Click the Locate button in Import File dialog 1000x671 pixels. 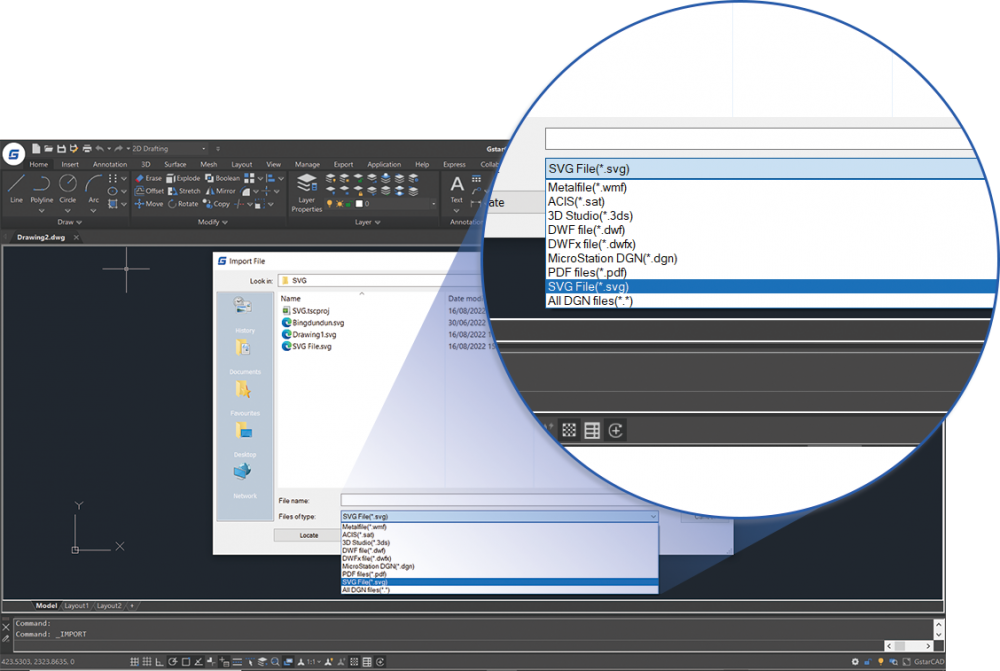tap(309, 535)
